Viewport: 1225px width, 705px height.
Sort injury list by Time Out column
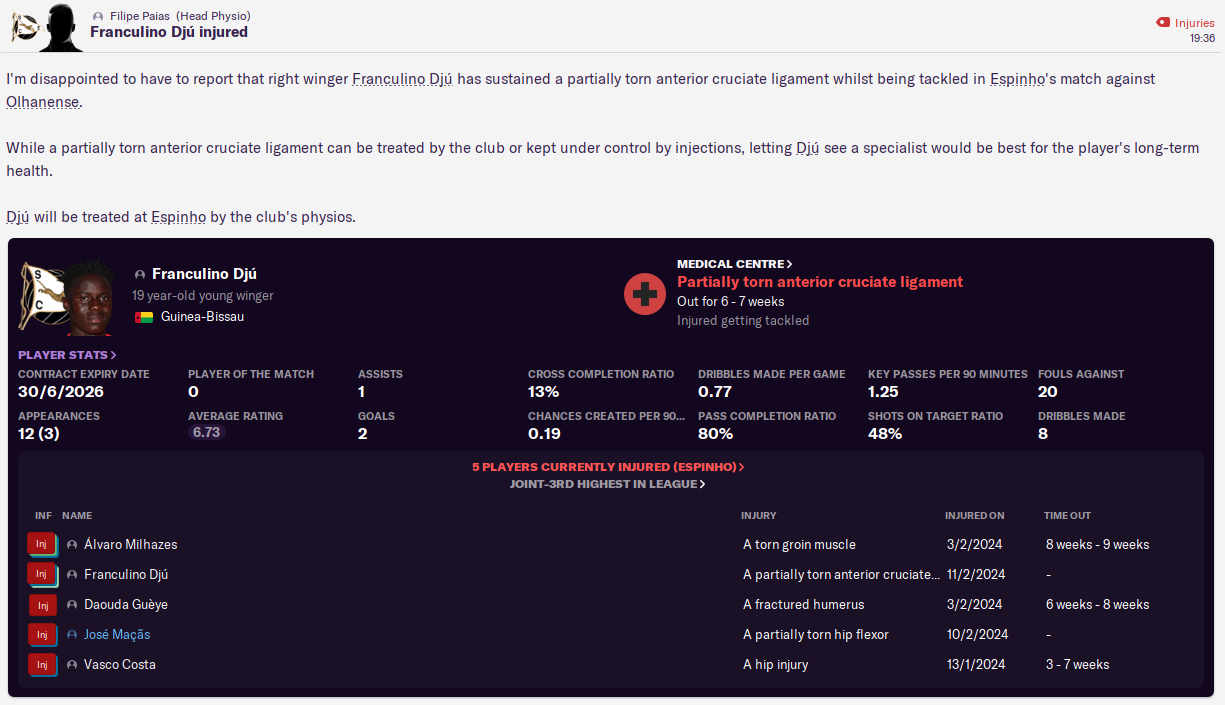tap(1067, 516)
